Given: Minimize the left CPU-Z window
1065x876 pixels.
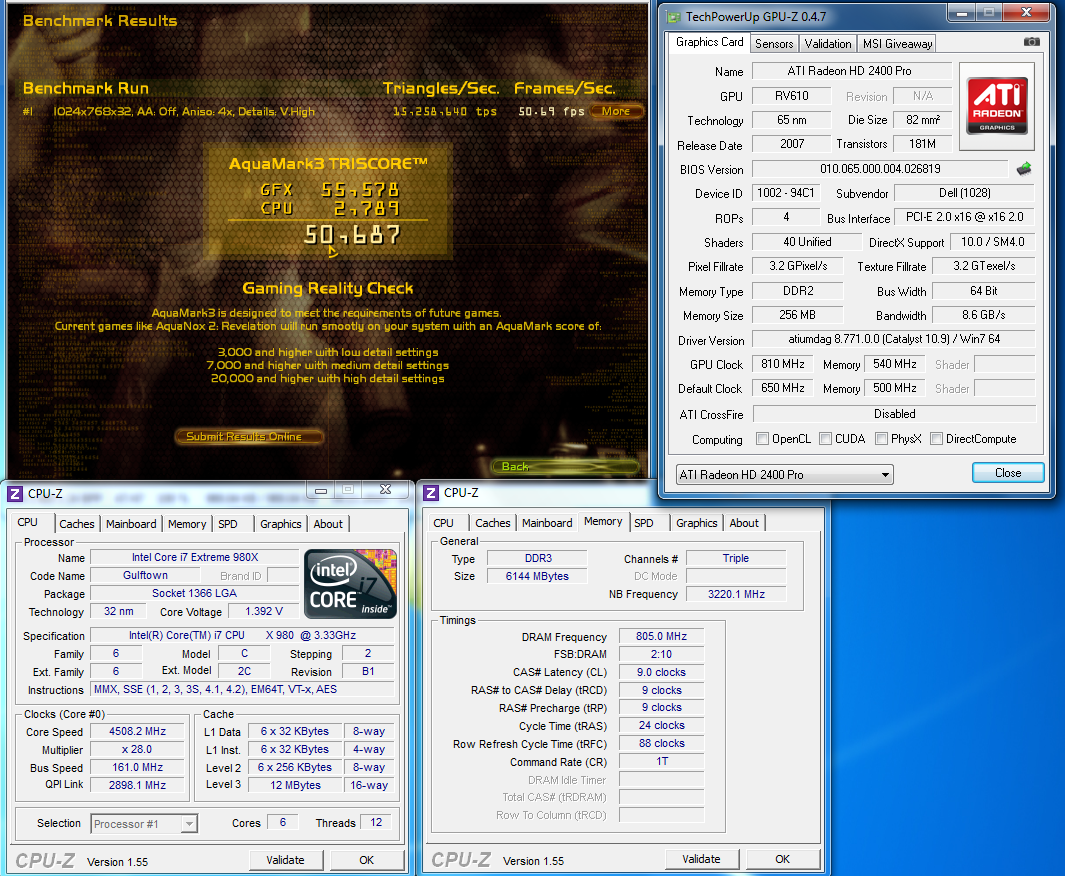Looking at the screenshot, I should point(321,490).
